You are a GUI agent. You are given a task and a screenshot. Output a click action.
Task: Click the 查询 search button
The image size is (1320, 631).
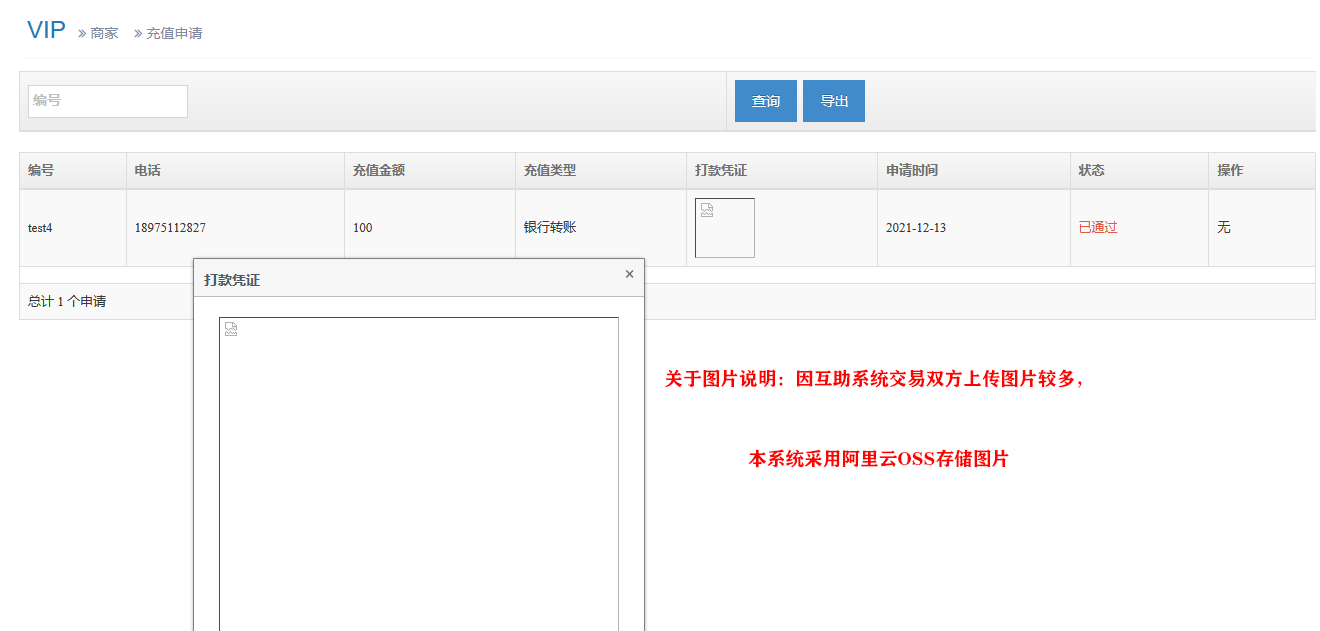765,101
